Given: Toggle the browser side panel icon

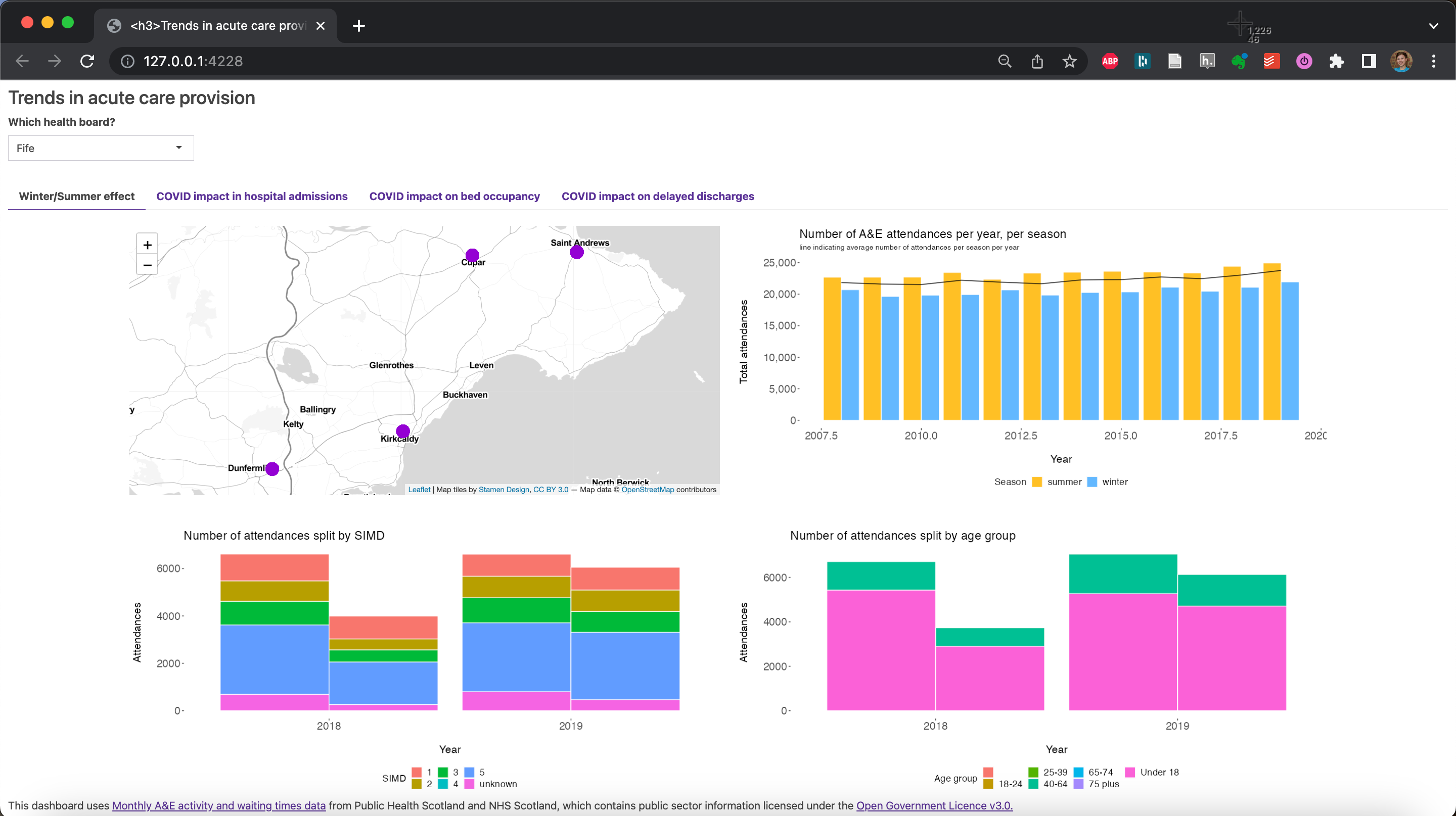Looking at the screenshot, I should click(1369, 61).
